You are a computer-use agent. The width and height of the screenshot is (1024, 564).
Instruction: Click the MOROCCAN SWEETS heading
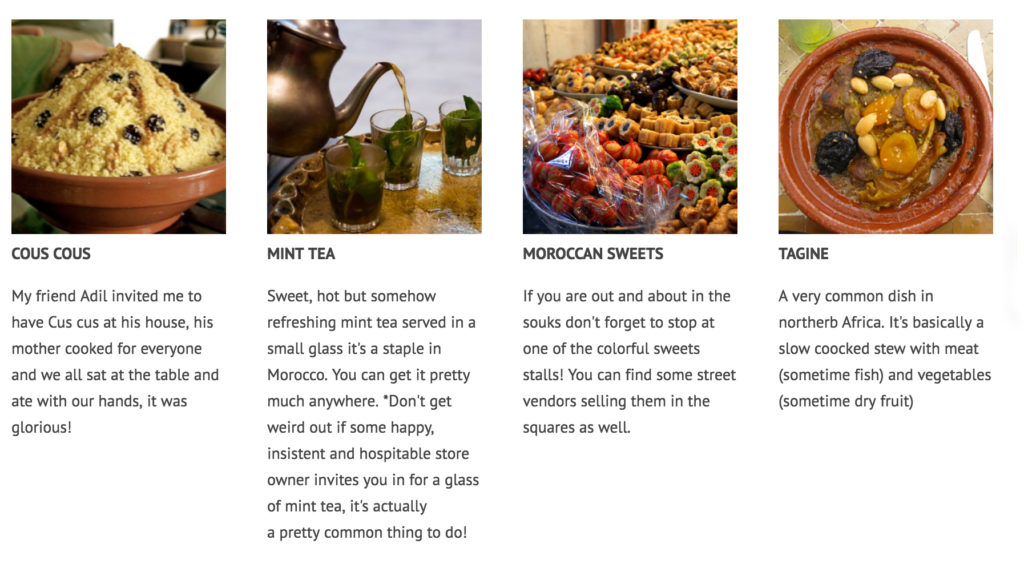pos(593,254)
